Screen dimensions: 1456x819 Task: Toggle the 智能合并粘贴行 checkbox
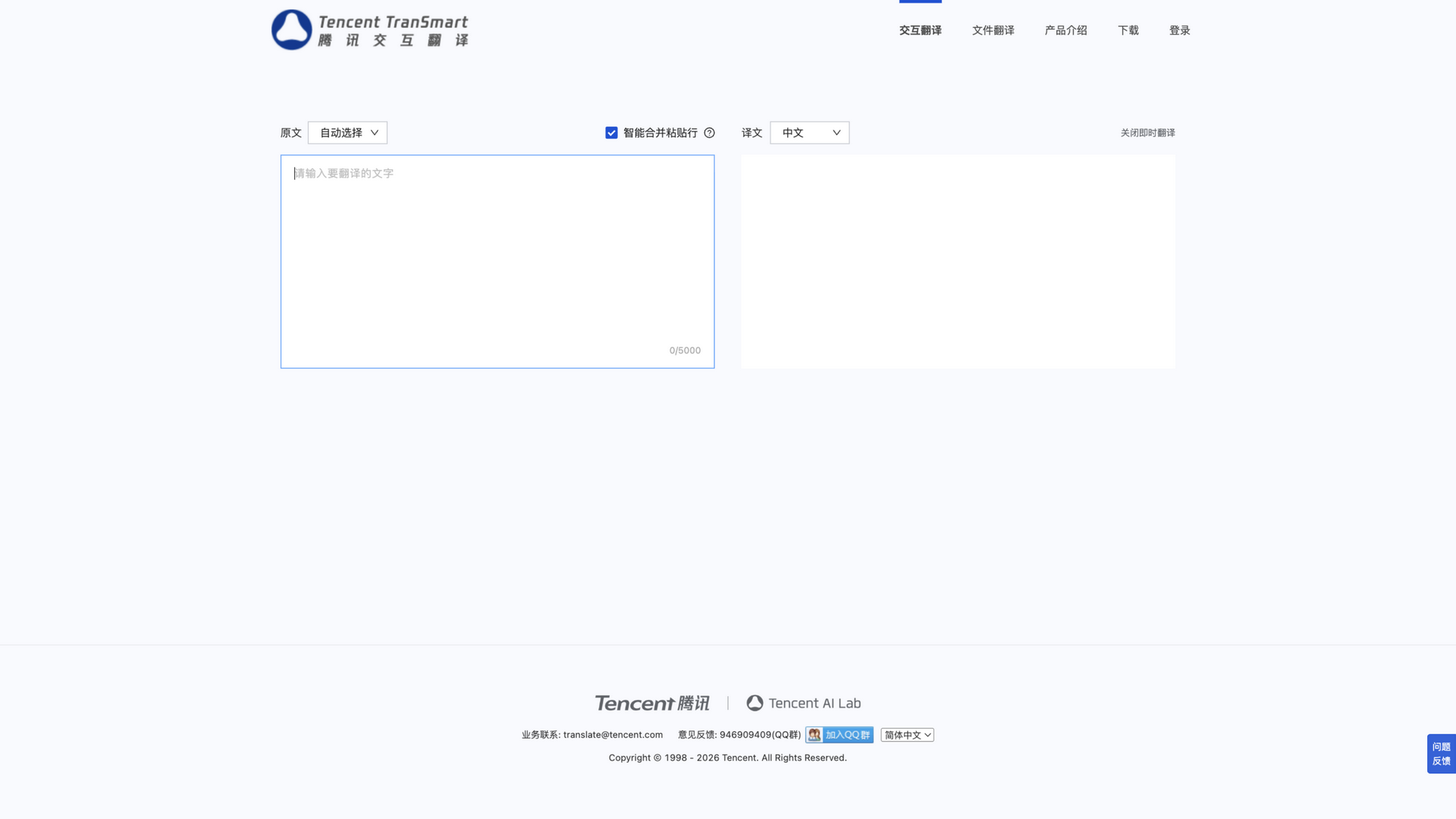pos(611,133)
